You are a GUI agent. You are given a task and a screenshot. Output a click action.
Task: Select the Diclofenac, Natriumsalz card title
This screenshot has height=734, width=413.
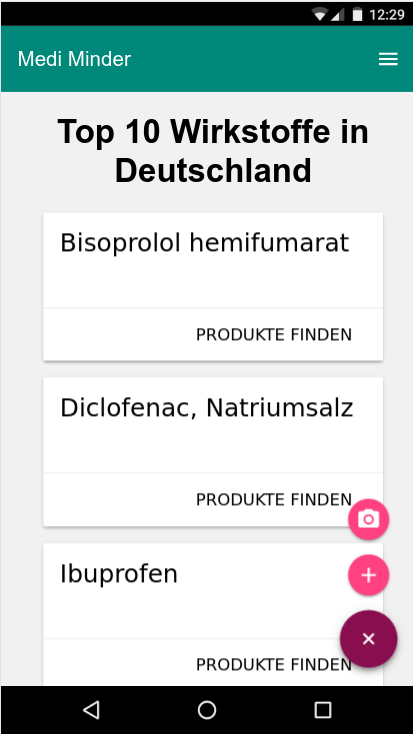(x=206, y=409)
